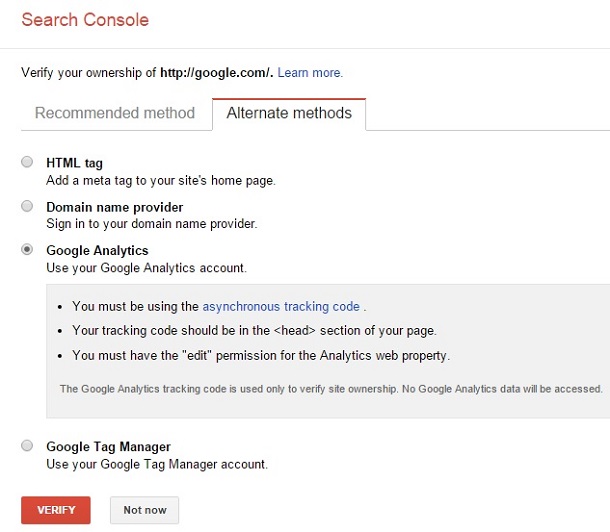Click 'Use your Google Tag Manager account' text
610x532 pixels.
pos(157,464)
